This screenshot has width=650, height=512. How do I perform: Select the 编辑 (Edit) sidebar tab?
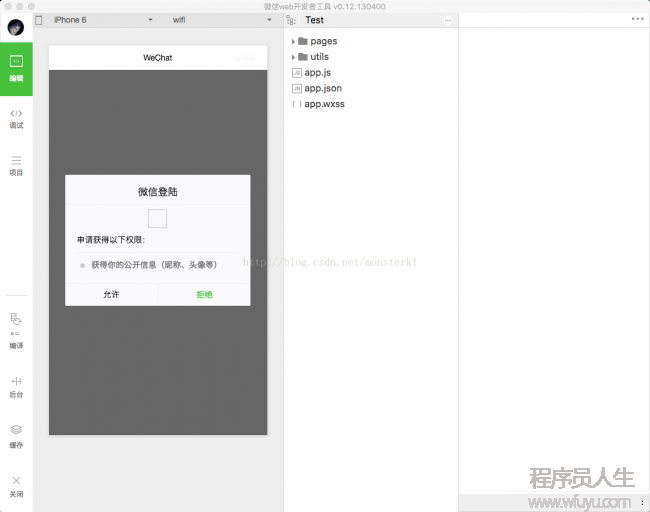click(16, 69)
